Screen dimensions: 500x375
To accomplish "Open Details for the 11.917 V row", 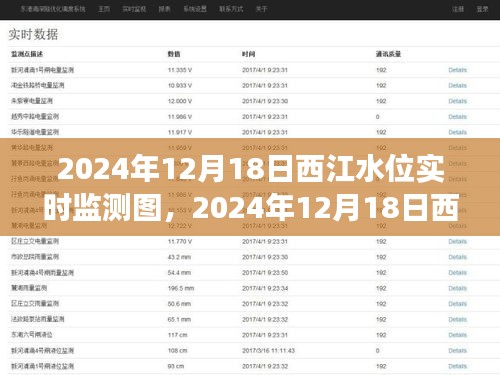I will click(457, 132).
